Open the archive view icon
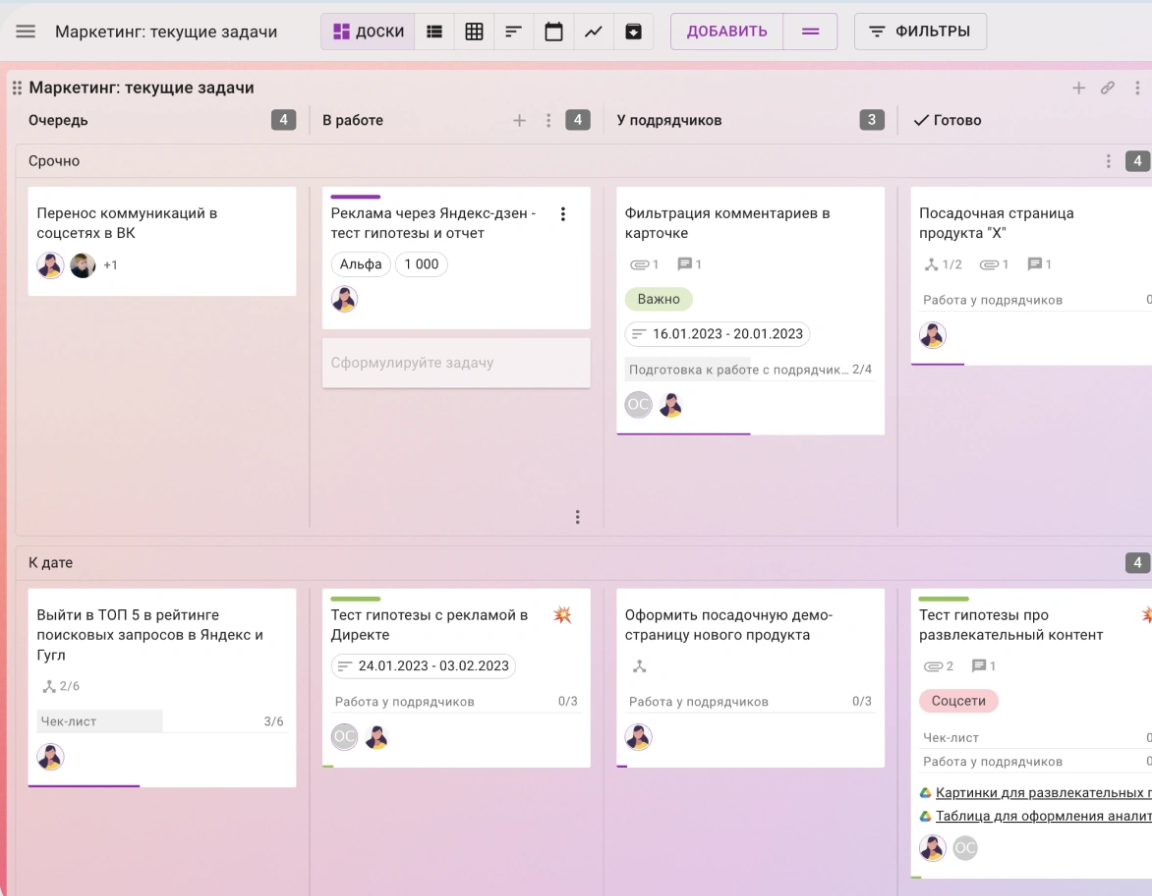Screen dimensions: 1152x896 [x=633, y=31]
